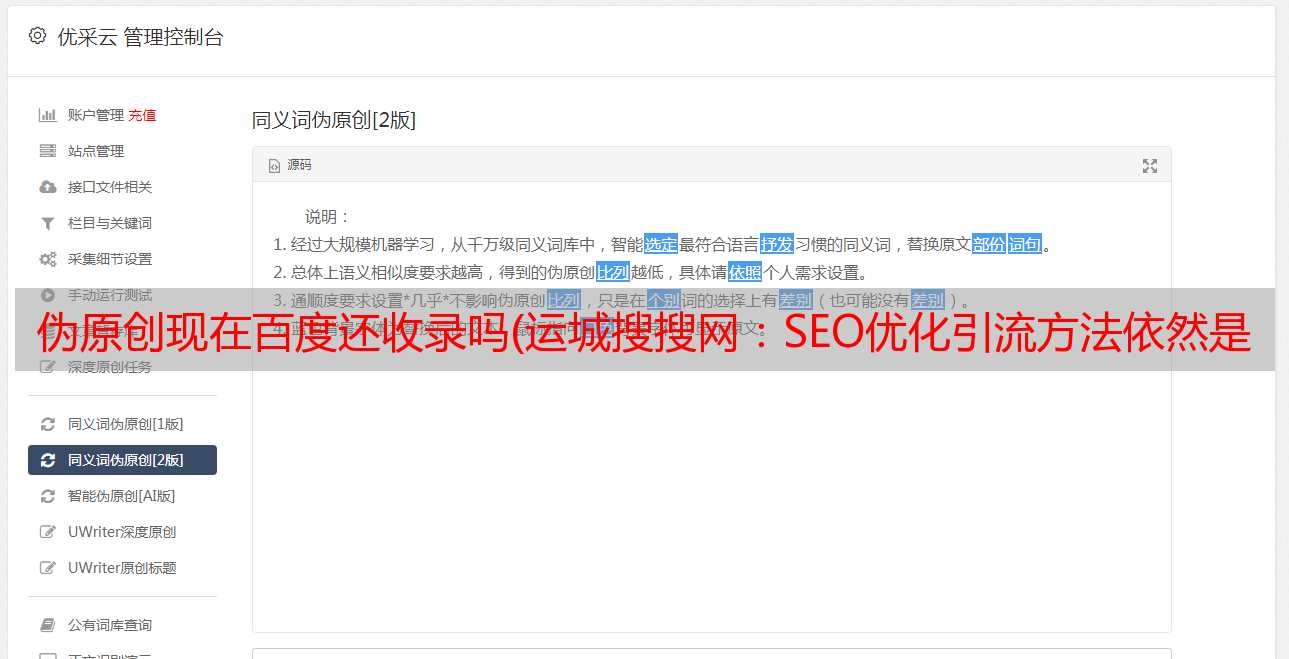Select the filter icon next to 栏目与关键词

[47, 223]
